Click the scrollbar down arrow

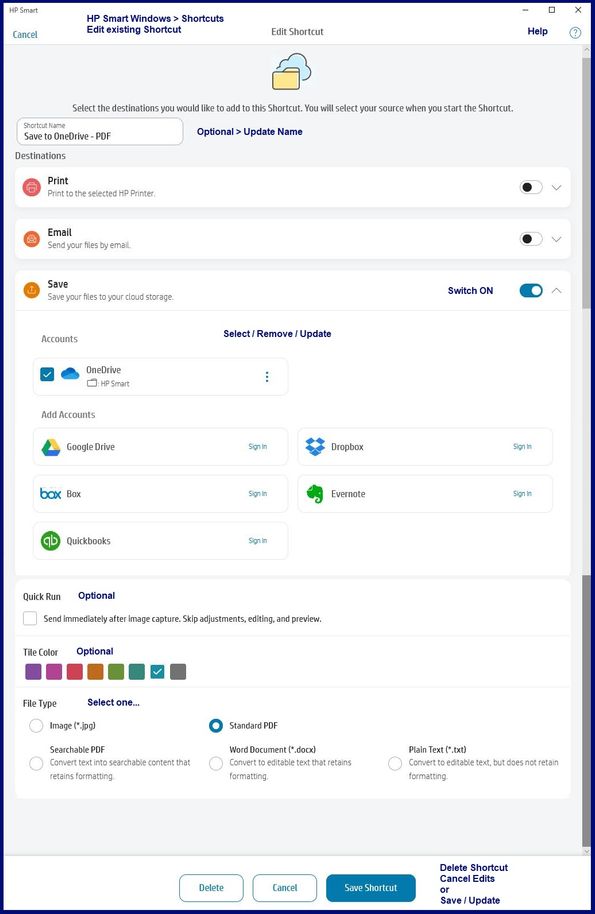click(x=586, y=851)
